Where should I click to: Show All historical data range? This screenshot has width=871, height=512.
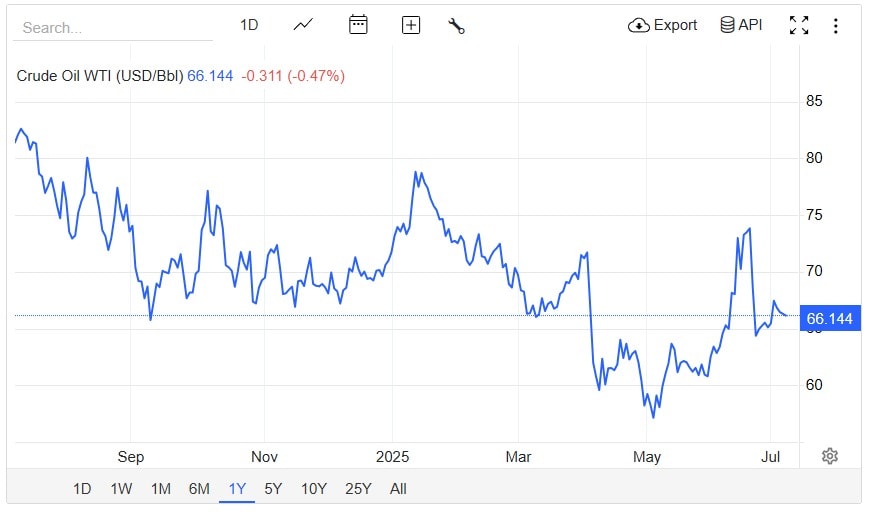398,489
